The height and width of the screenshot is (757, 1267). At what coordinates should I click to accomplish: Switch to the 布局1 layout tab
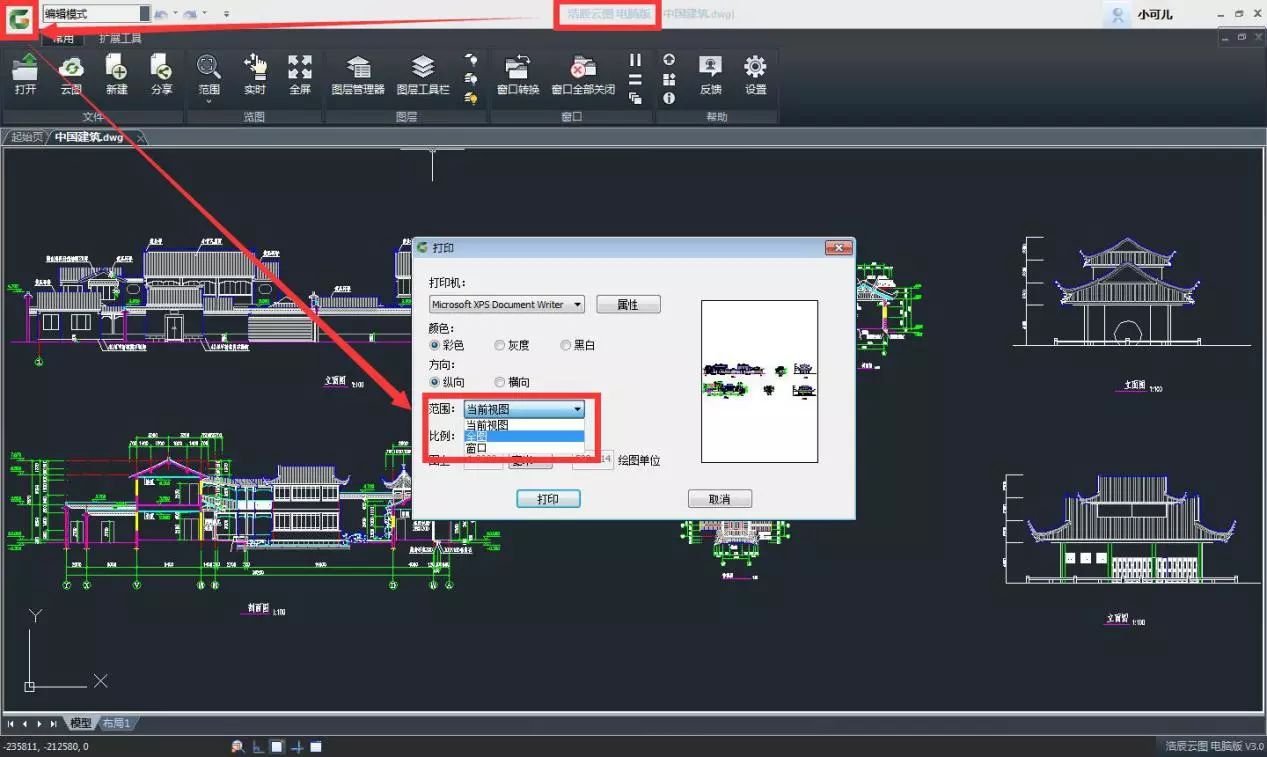116,723
